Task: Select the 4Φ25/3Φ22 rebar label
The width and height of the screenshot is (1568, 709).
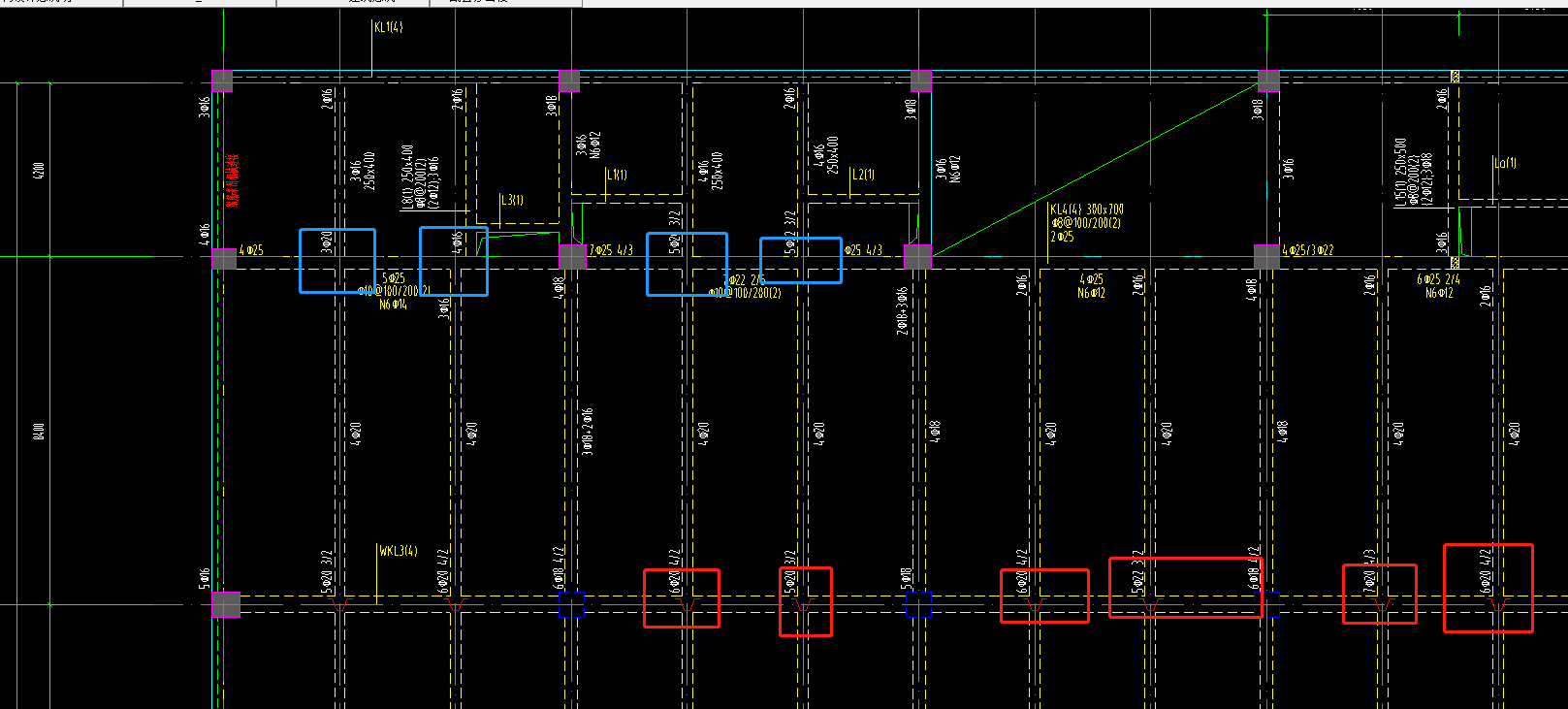Action: [1307, 250]
